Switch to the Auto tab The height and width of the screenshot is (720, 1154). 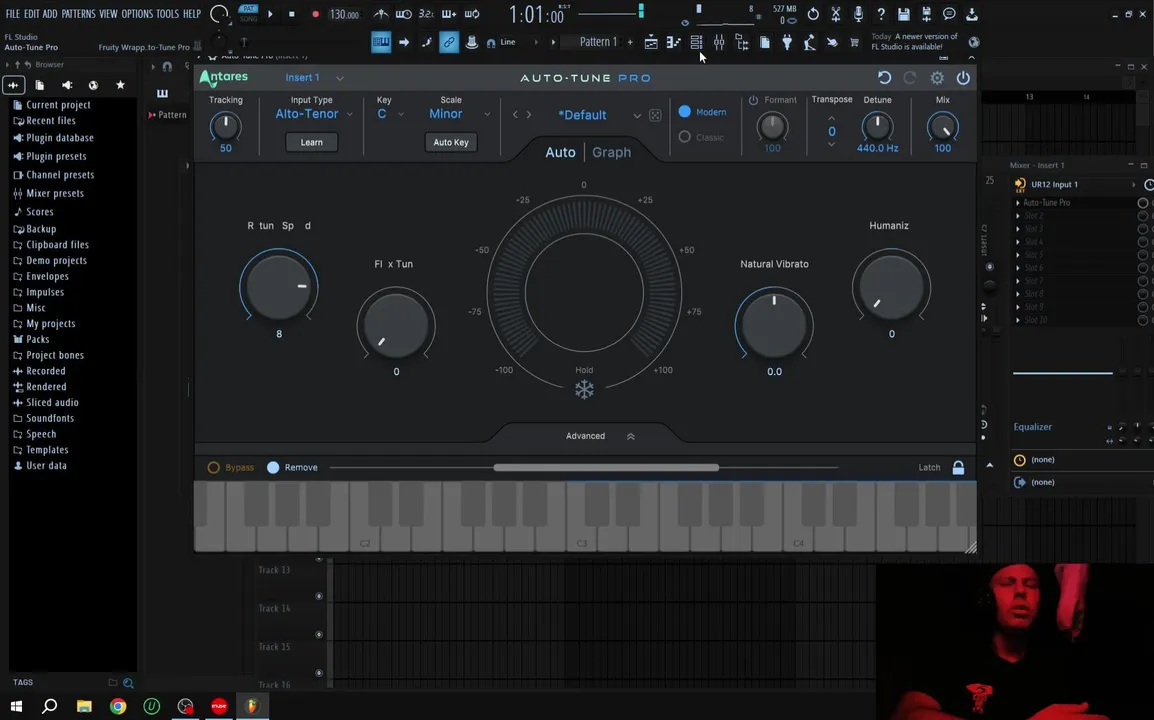pos(560,152)
